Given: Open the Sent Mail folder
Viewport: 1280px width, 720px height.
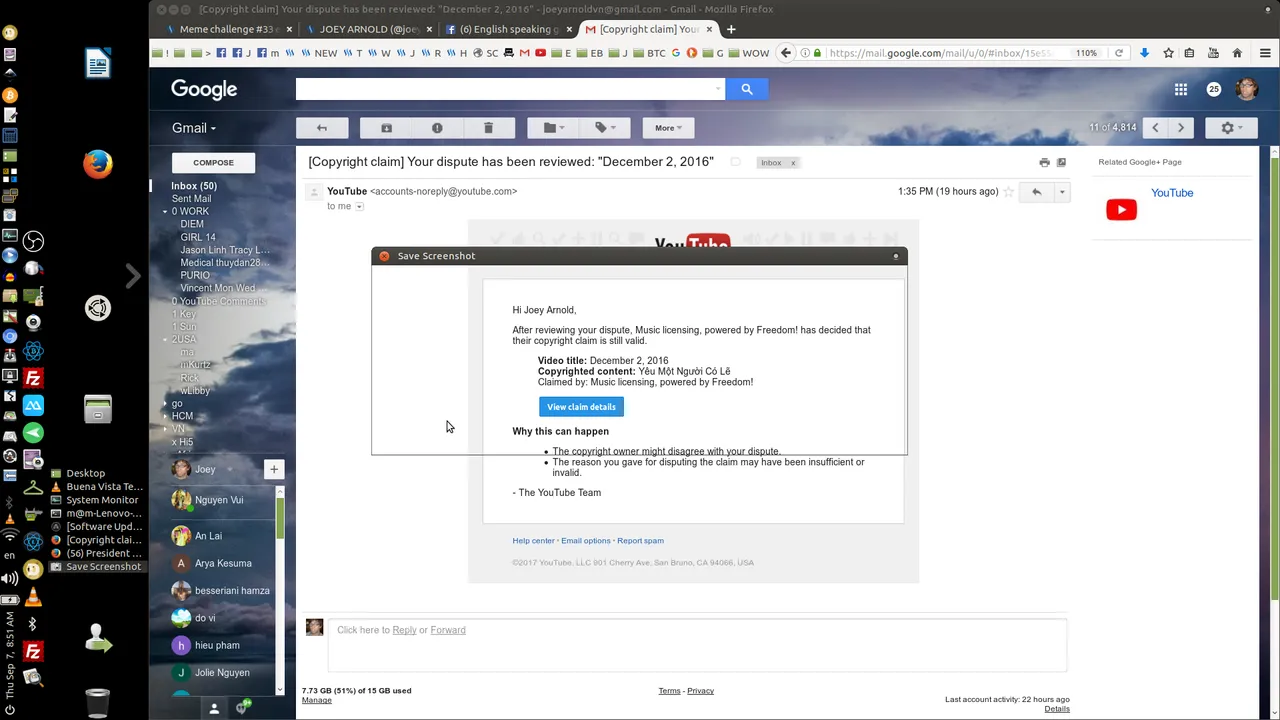Looking at the screenshot, I should point(191,199).
